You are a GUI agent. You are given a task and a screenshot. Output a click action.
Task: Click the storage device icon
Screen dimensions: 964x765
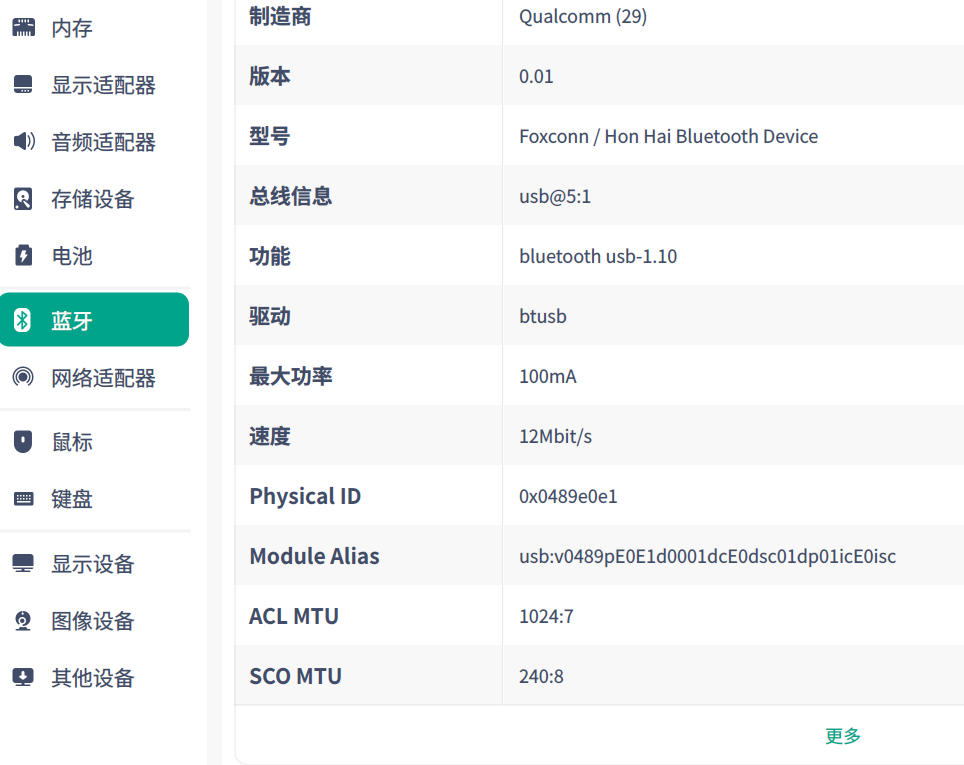click(x=23, y=199)
